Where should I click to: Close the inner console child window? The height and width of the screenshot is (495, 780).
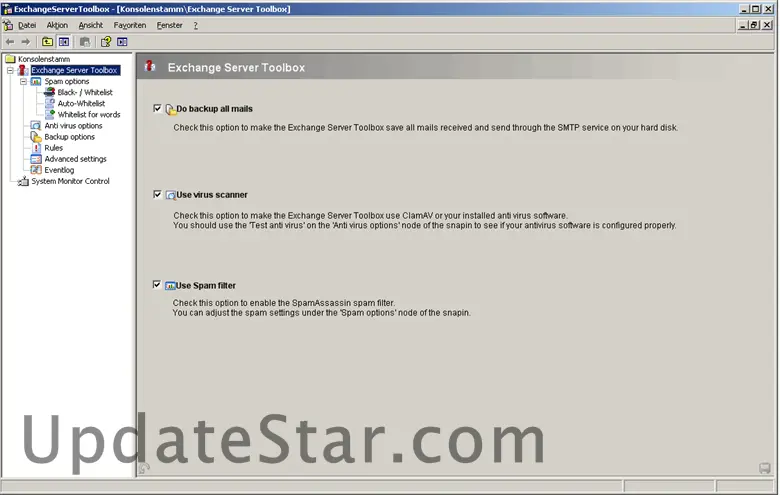pyautogui.click(x=767, y=25)
